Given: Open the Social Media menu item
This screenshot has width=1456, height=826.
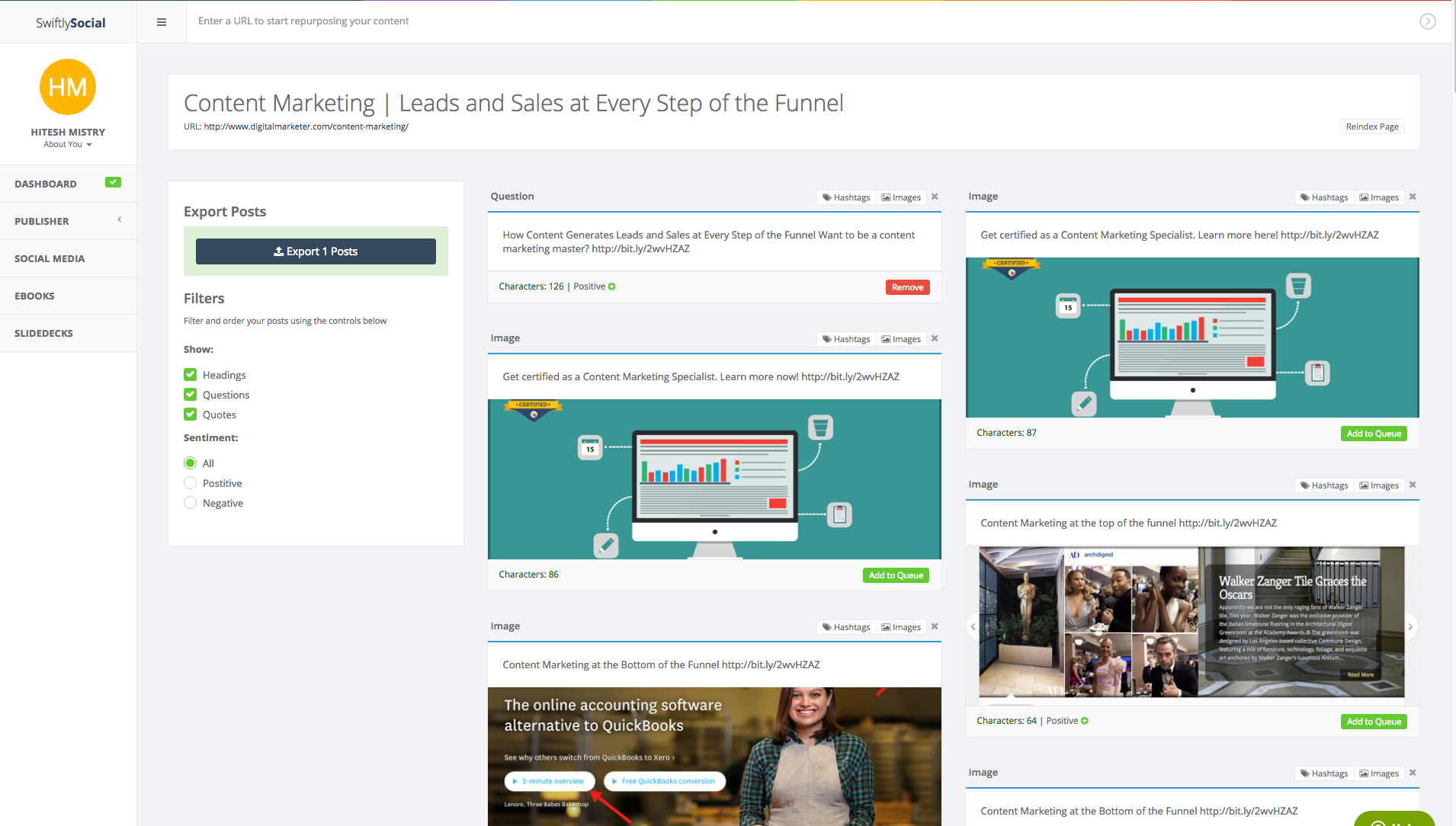Looking at the screenshot, I should coord(68,258).
